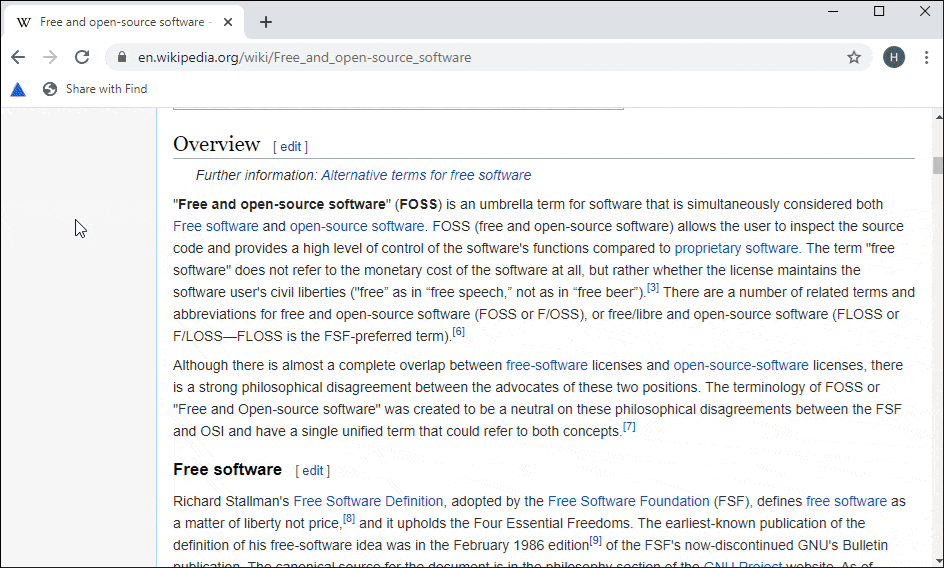This screenshot has width=944, height=568.
Task: Jump to citation 6
Action: [x=459, y=331]
